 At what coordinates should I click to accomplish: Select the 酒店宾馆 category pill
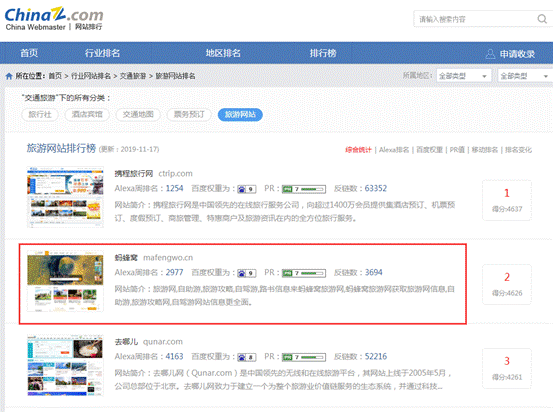pyautogui.click(x=87, y=114)
